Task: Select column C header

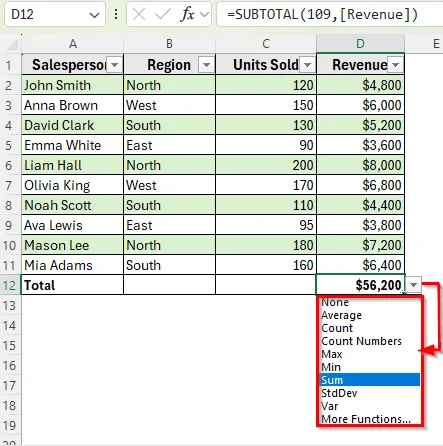Action: (266, 44)
